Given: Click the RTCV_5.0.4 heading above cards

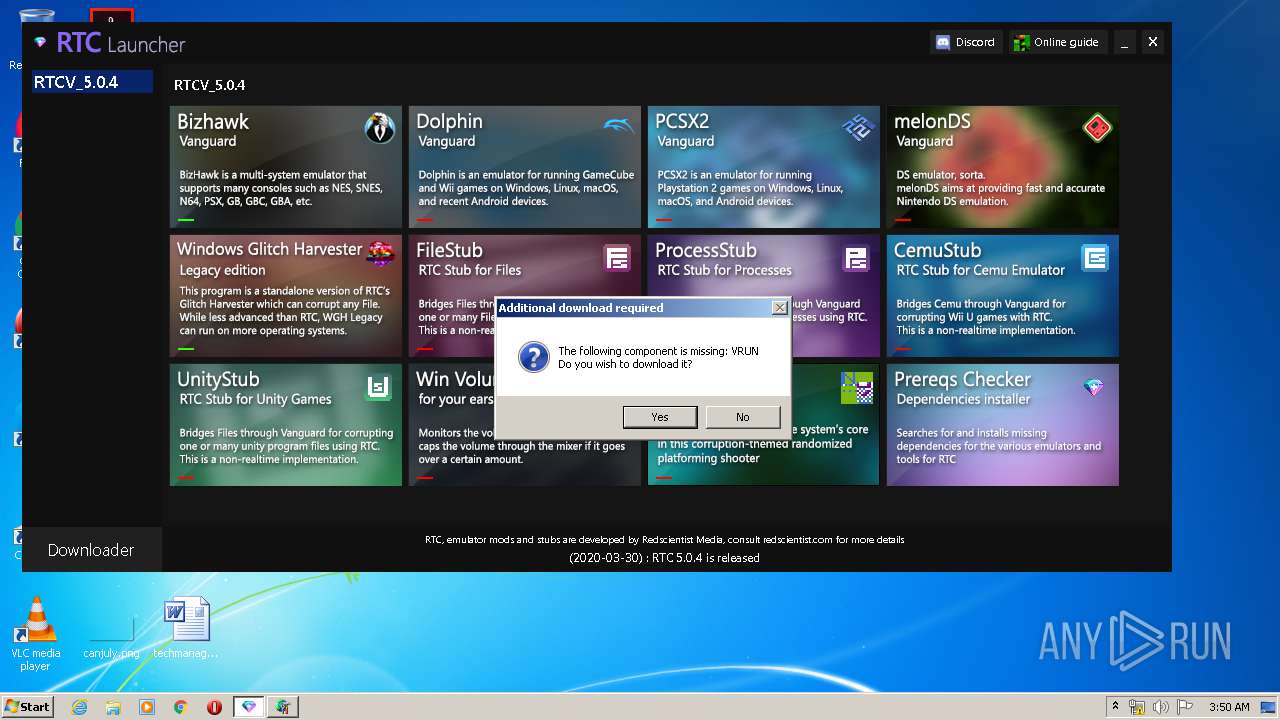Looking at the screenshot, I should click(x=209, y=85).
